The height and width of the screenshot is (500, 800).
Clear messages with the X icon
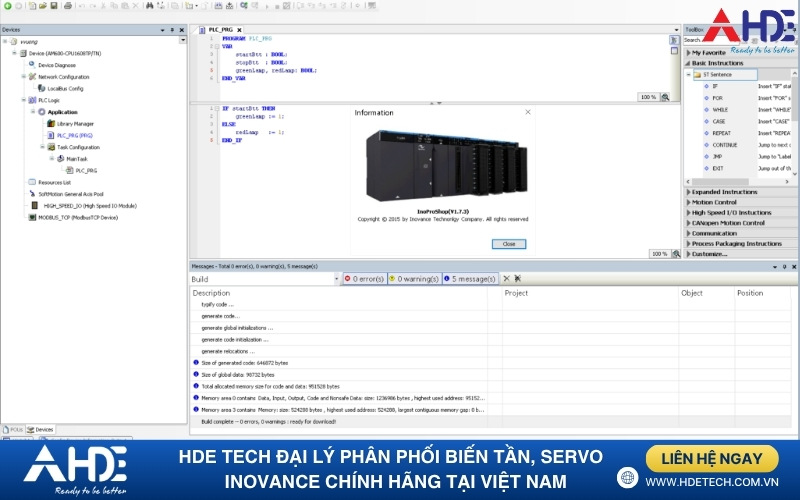[506, 279]
